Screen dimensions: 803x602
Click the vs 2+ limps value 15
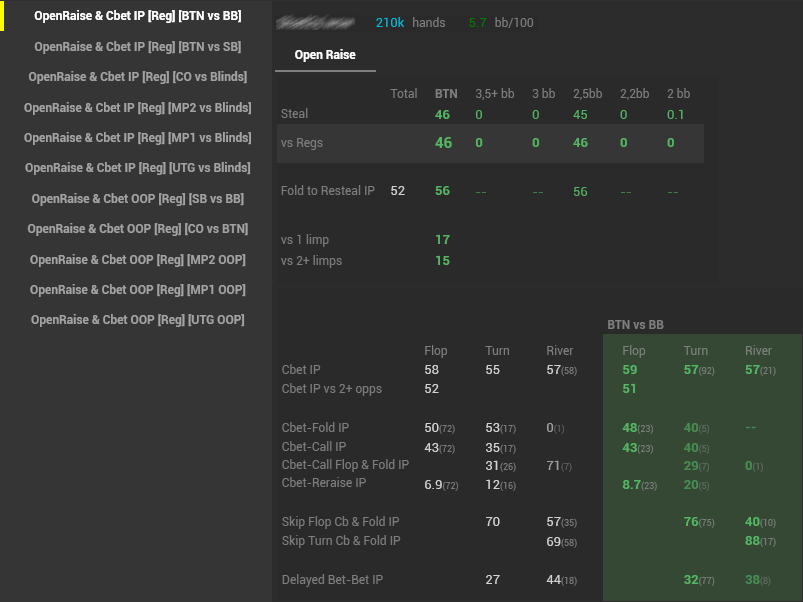[x=442, y=261]
